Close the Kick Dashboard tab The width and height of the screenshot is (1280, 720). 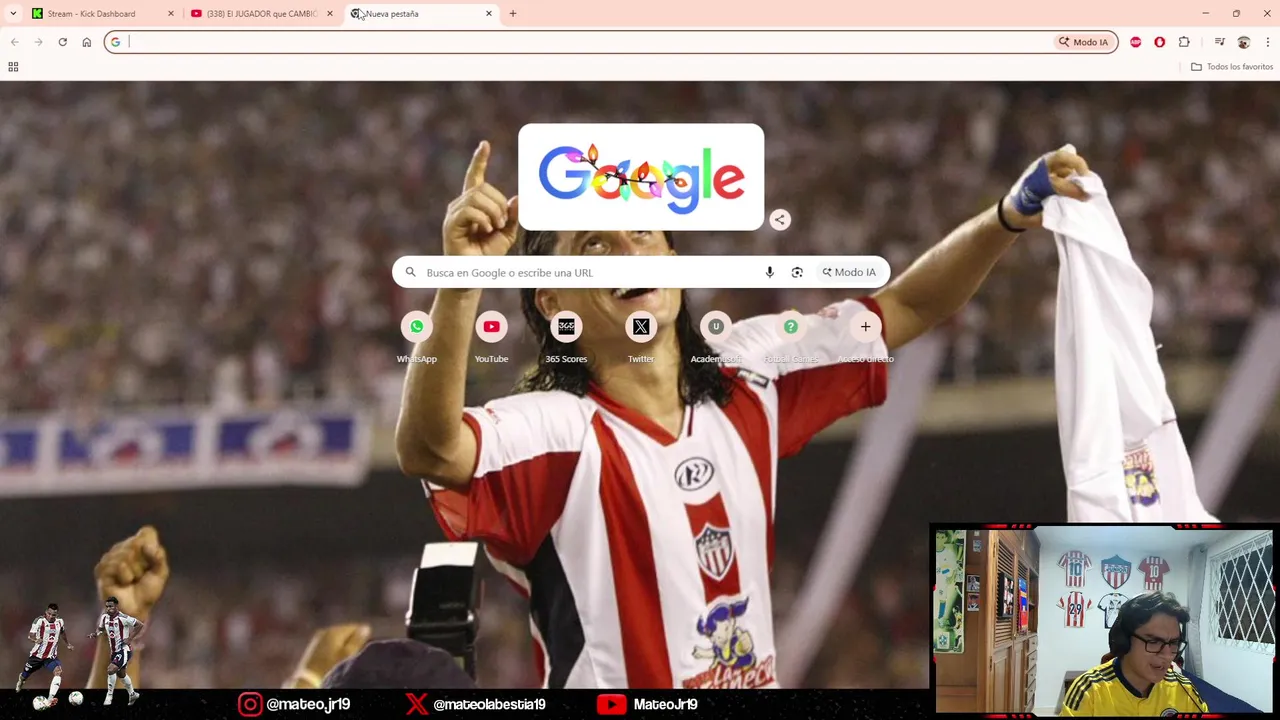[x=170, y=14]
